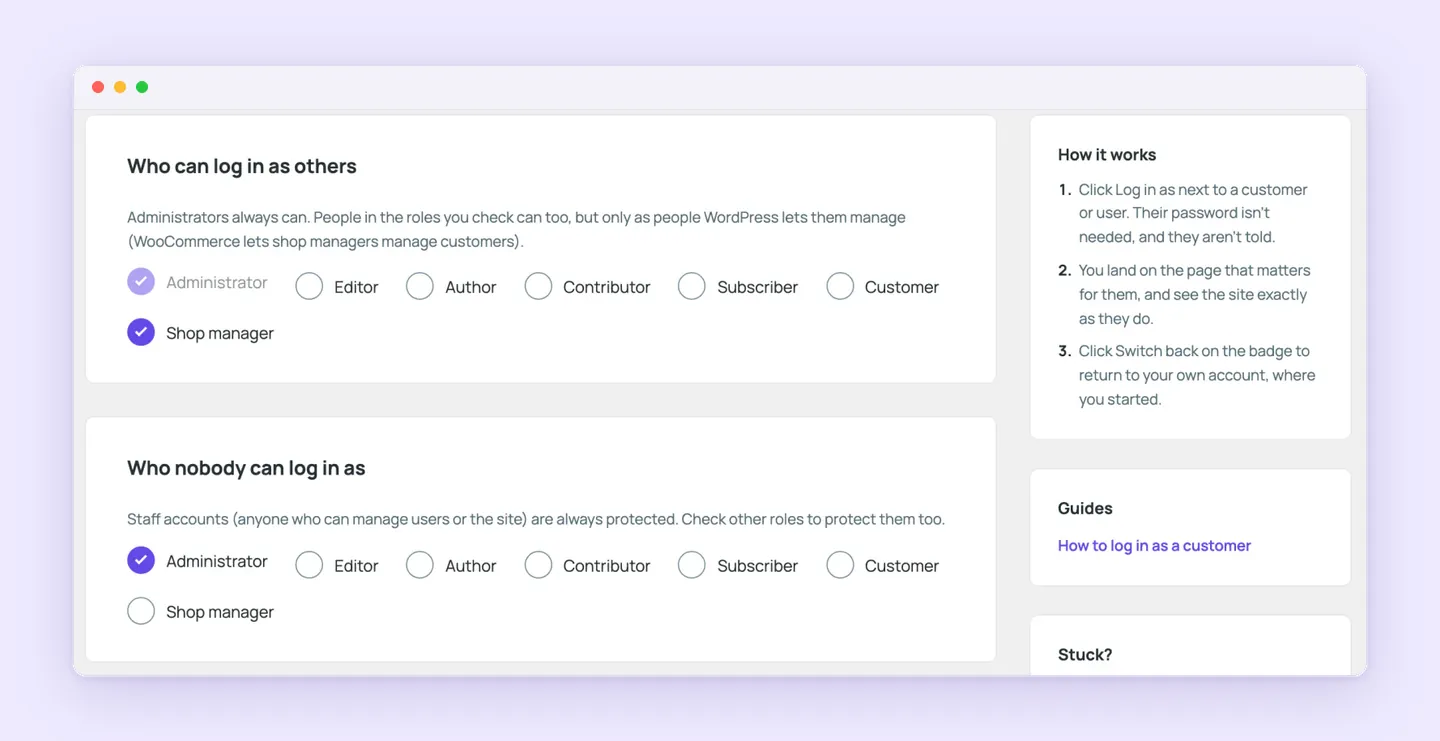This screenshot has height=741, width=1440.
Task: Click the Stuck? heading
Action: 1085,655
